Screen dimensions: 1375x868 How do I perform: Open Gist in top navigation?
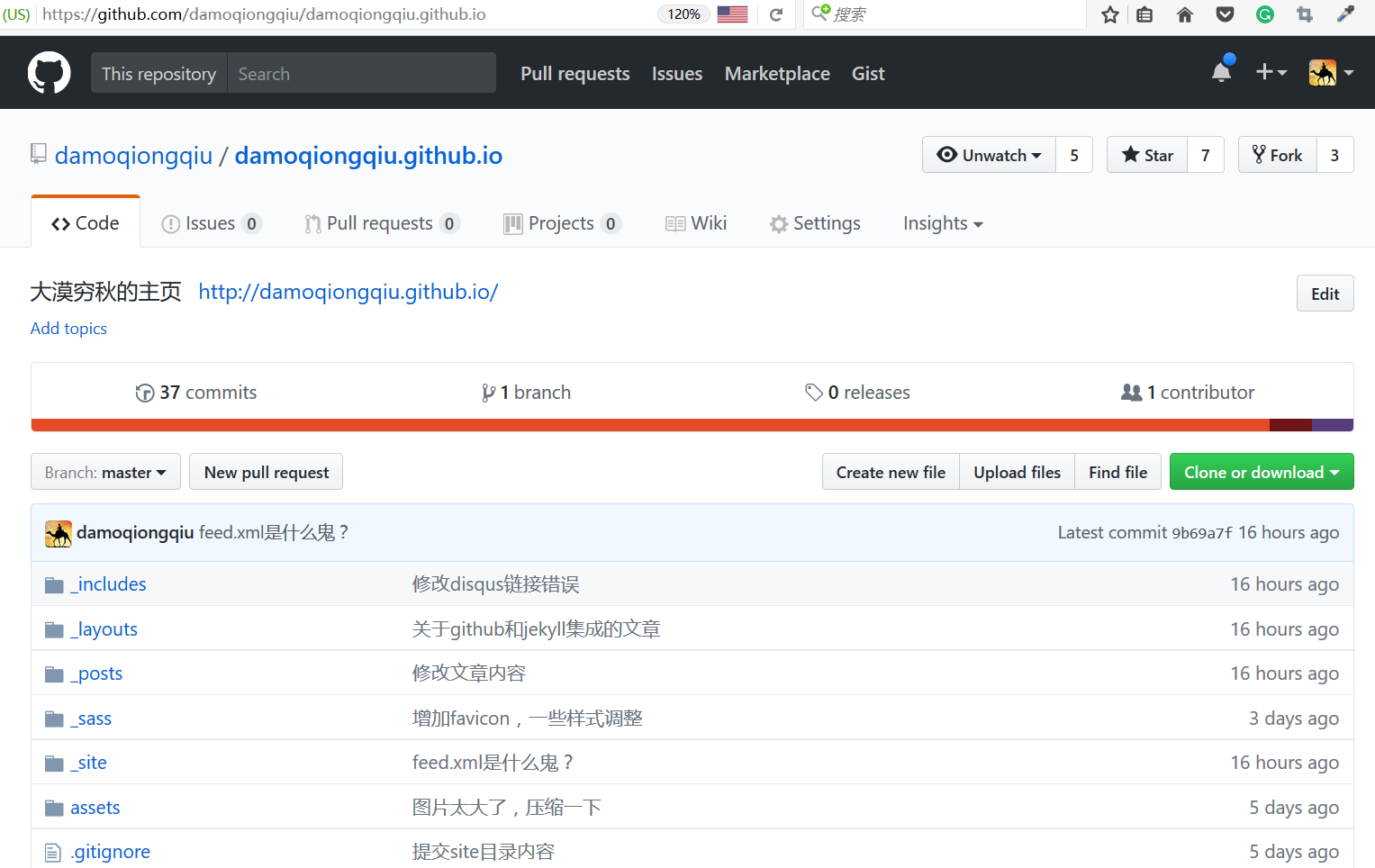pos(868,74)
